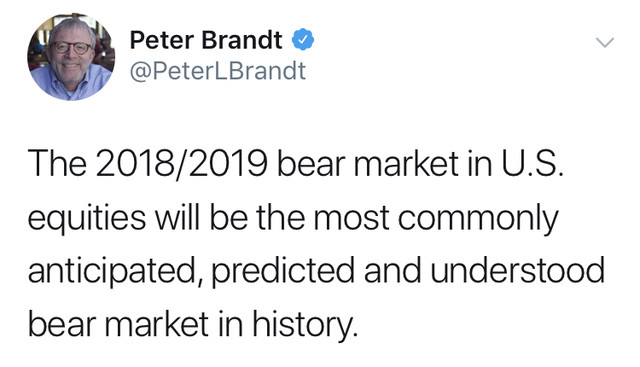Click the word "2018/2019" in tweet
Screen dimensions: 640x367
pyautogui.click(x=182, y=164)
